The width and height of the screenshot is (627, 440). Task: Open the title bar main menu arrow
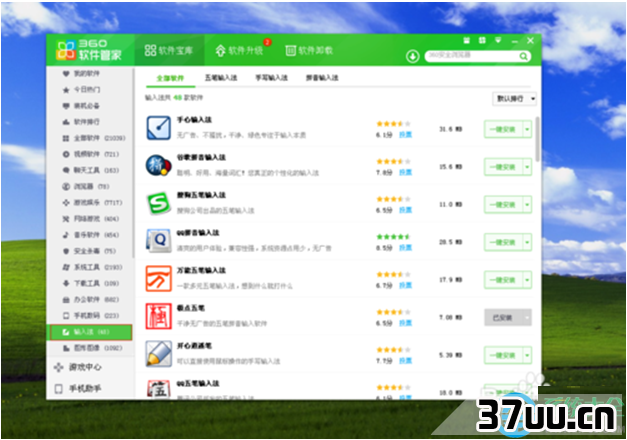point(498,40)
